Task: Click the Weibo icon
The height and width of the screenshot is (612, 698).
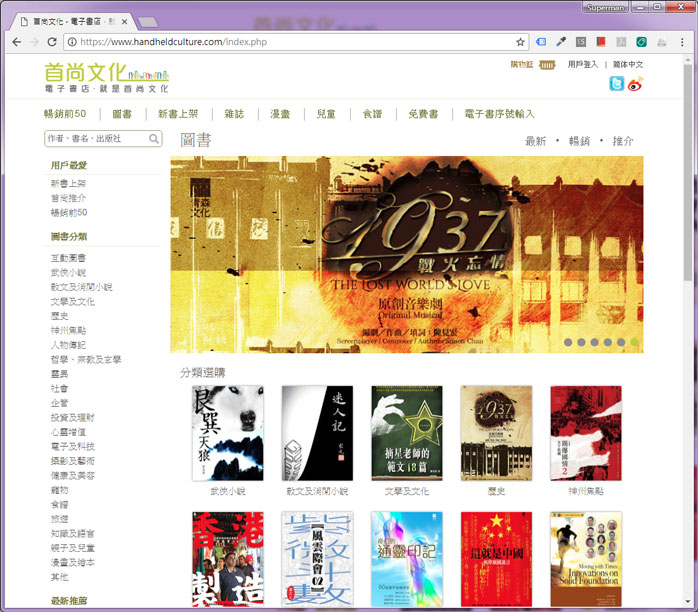Action: point(635,84)
